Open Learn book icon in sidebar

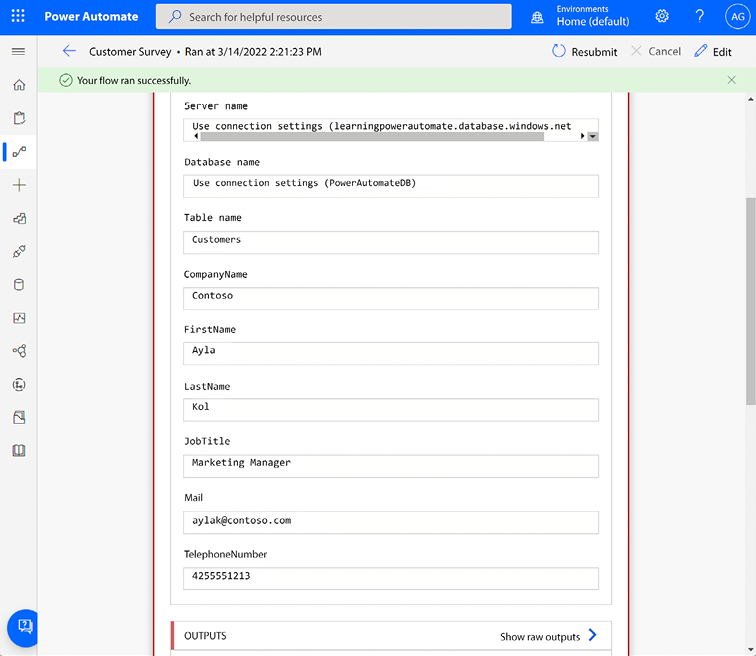point(19,451)
